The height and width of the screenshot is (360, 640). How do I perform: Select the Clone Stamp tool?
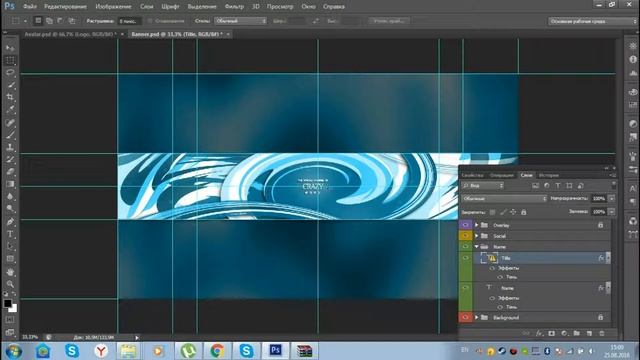coord(10,147)
